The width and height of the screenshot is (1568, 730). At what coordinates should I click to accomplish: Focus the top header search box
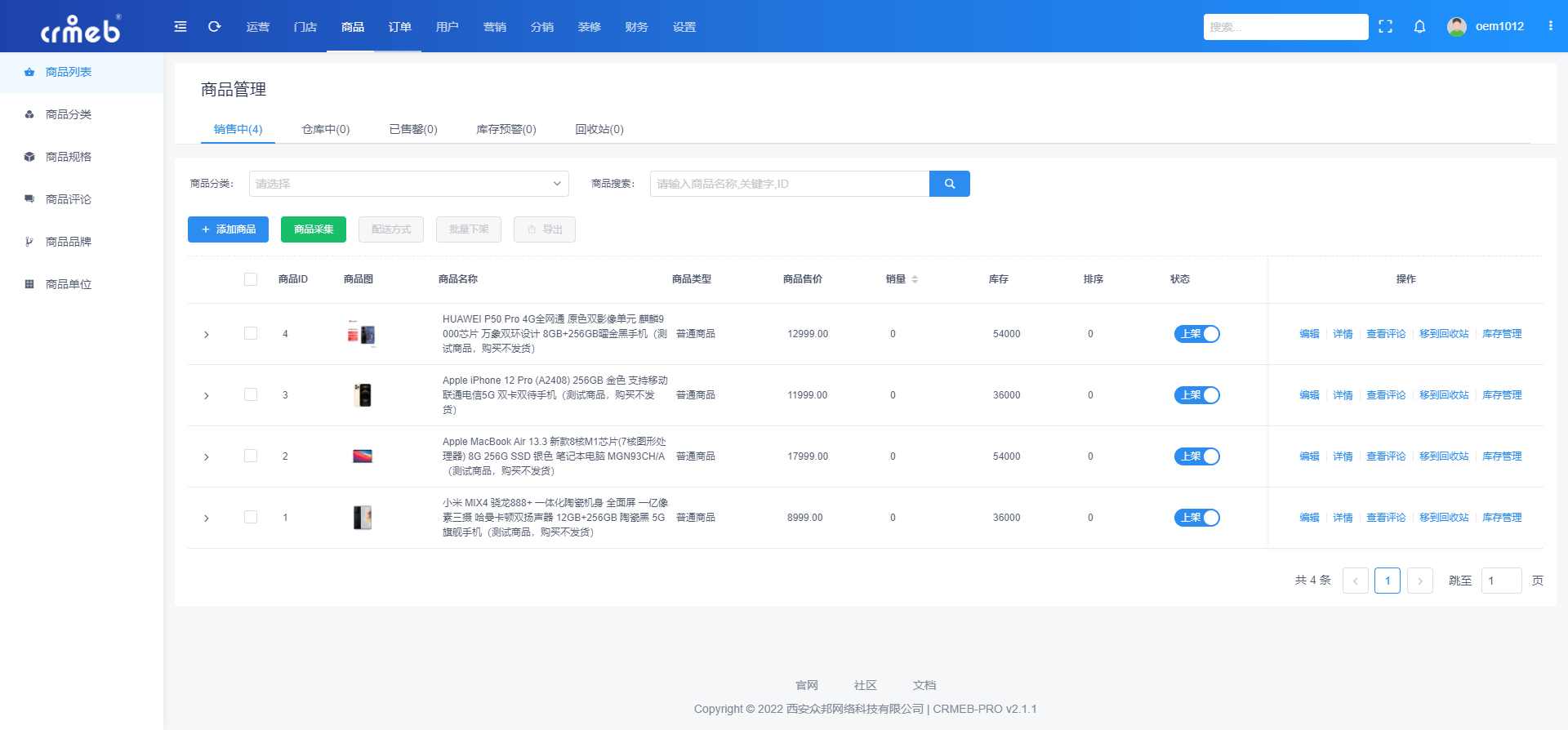[1285, 27]
